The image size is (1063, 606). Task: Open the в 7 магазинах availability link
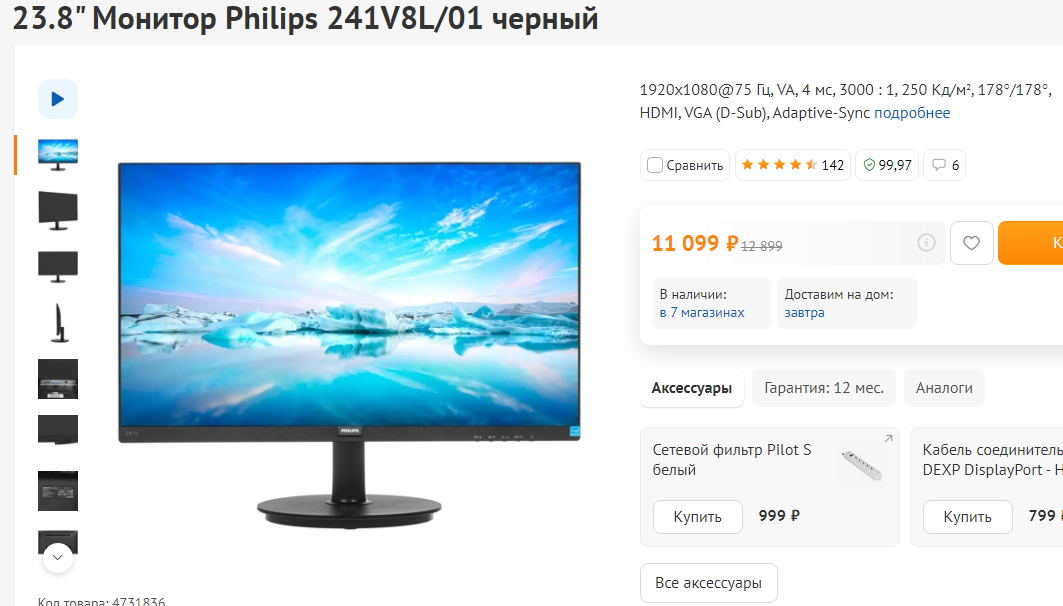[x=702, y=312]
